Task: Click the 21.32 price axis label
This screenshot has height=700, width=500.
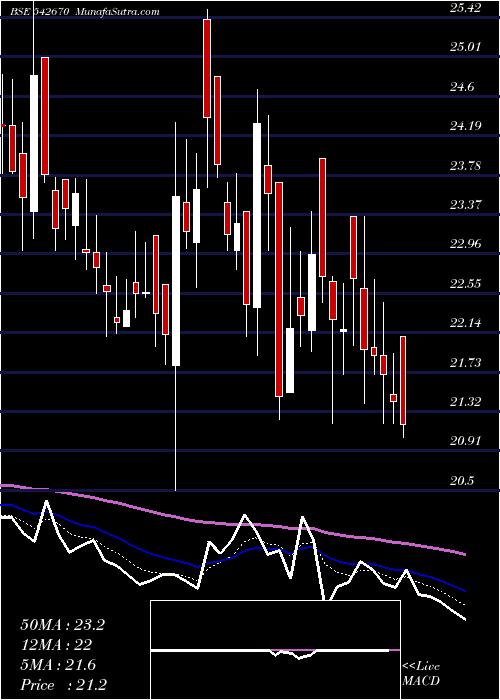Action: (x=465, y=402)
